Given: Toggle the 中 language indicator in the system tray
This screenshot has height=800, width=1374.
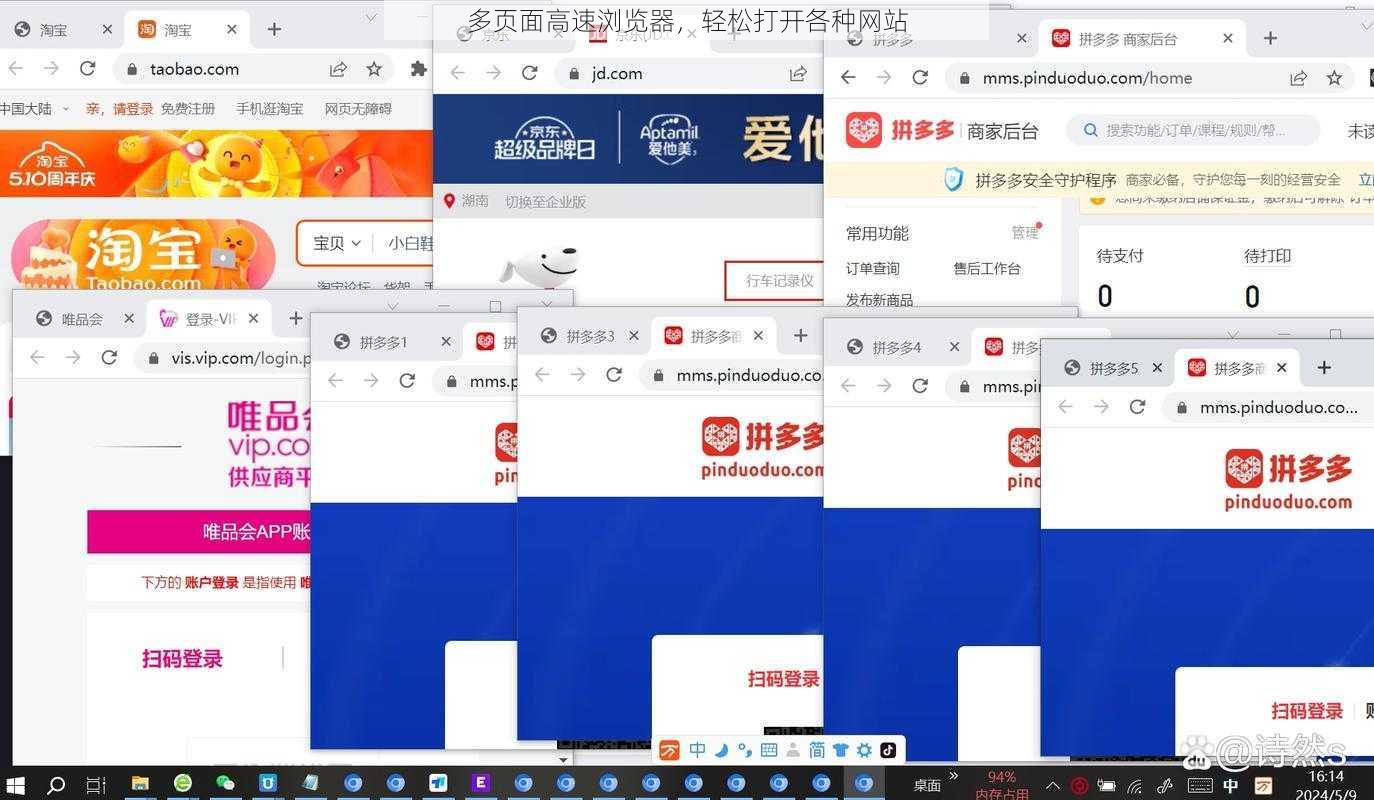Looking at the screenshot, I should [1231, 786].
